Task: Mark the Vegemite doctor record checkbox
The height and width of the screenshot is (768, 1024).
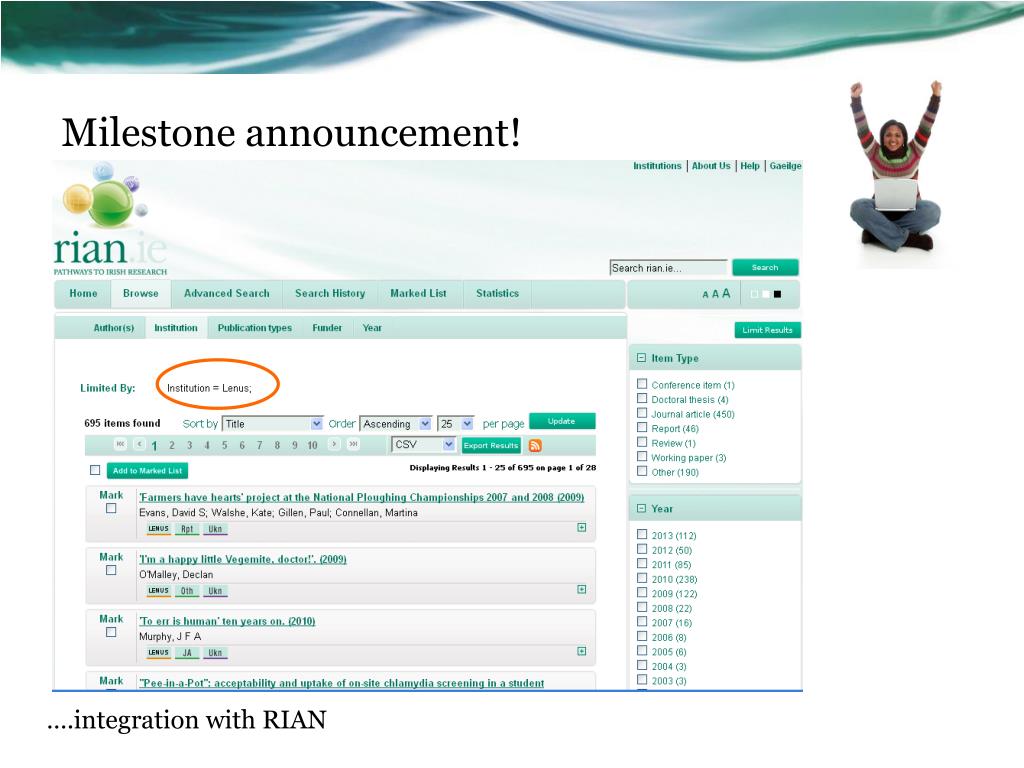Action: pos(111,570)
